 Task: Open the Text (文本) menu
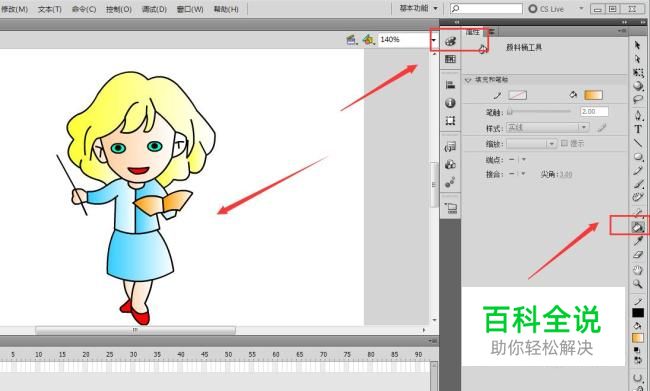tap(50, 9)
